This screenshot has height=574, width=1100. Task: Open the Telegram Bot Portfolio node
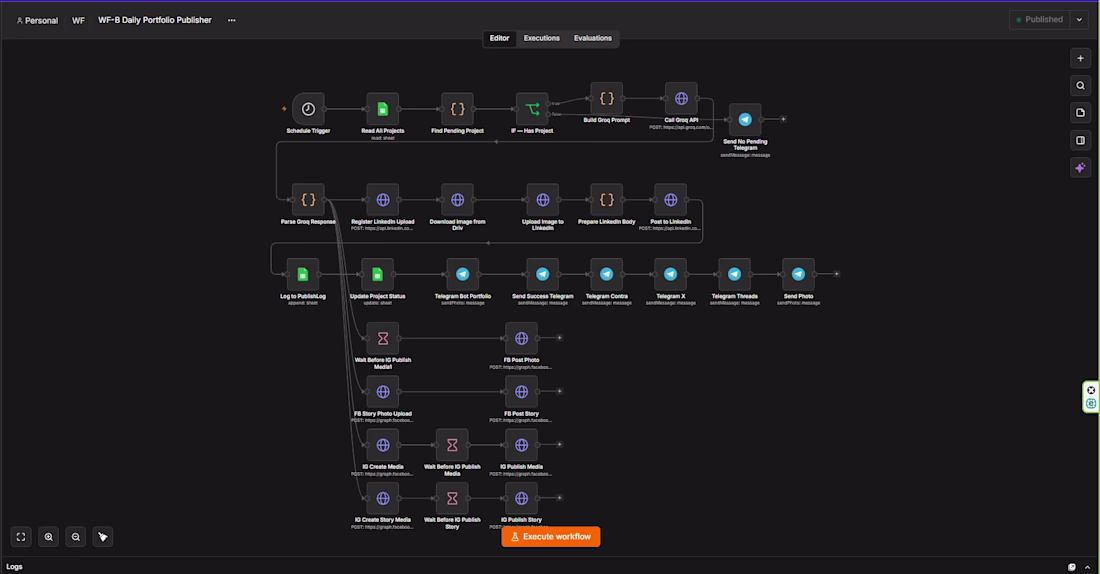462,274
